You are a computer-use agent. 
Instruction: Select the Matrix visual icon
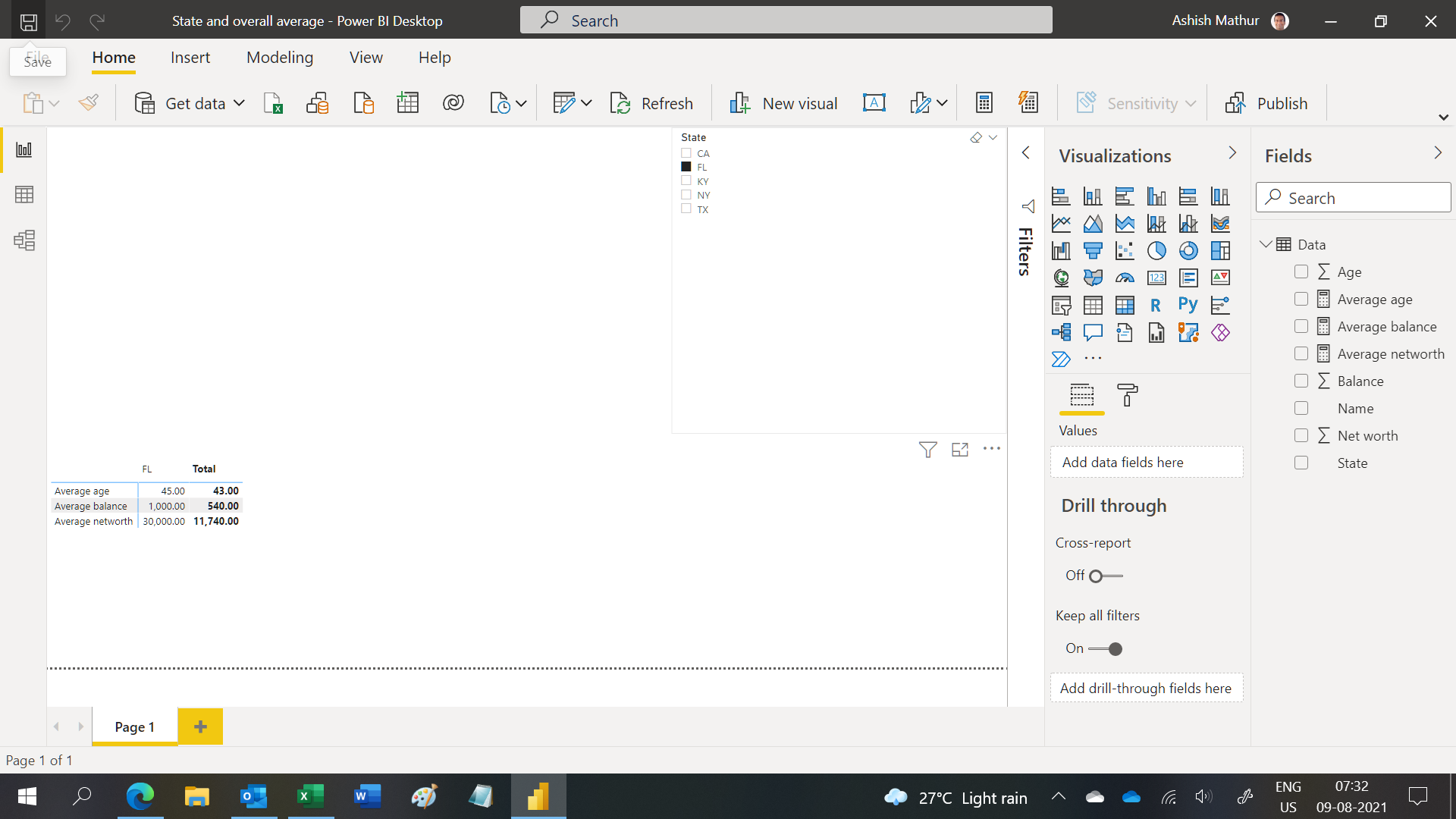[1125, 305]
